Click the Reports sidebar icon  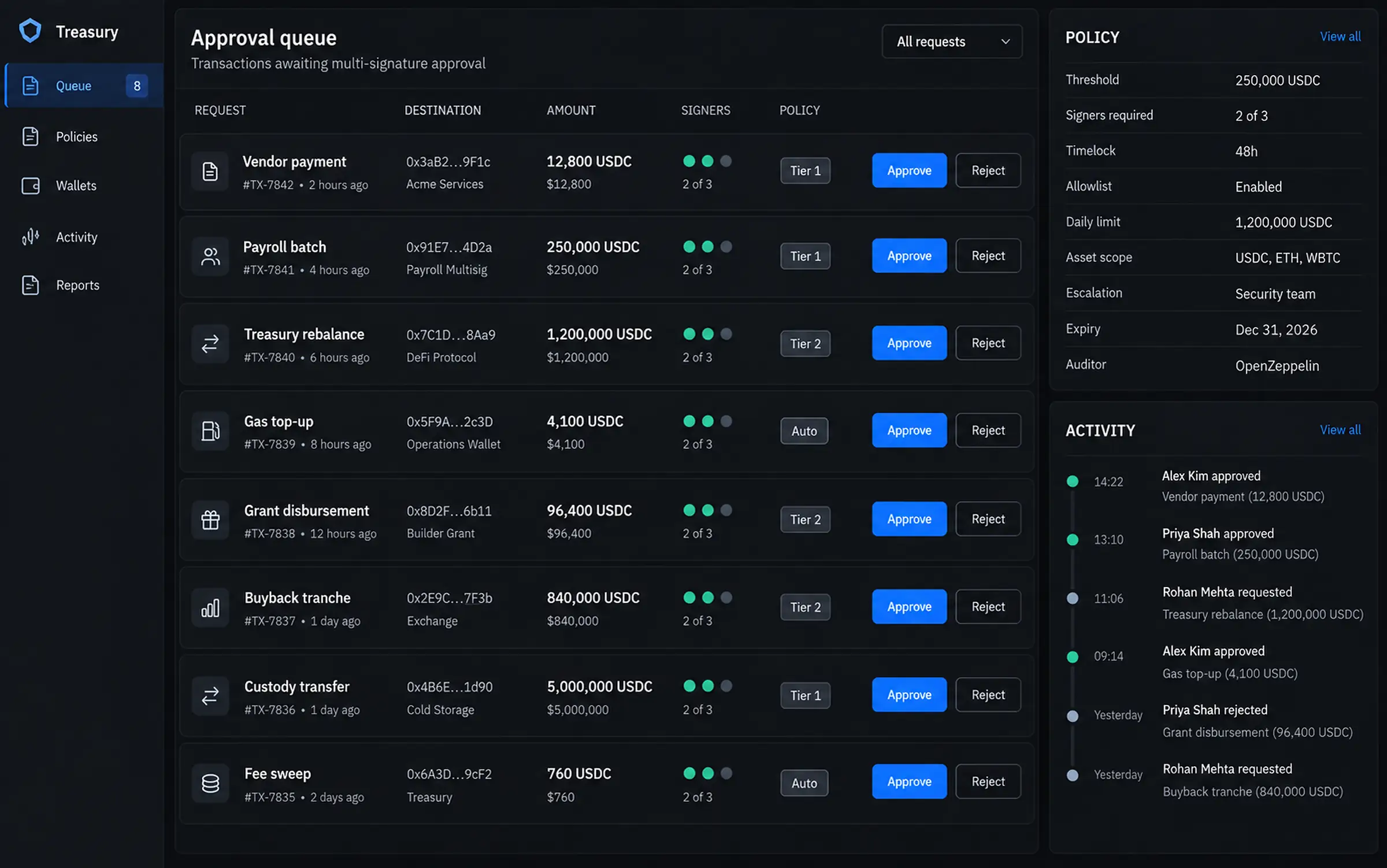click(x=30, y=285)
